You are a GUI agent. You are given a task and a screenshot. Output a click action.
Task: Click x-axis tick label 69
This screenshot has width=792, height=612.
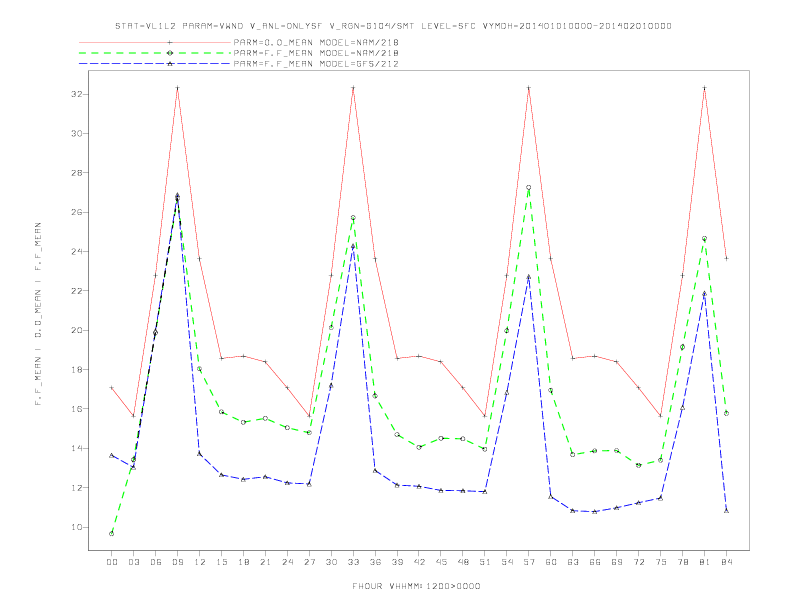pos(617,562)
